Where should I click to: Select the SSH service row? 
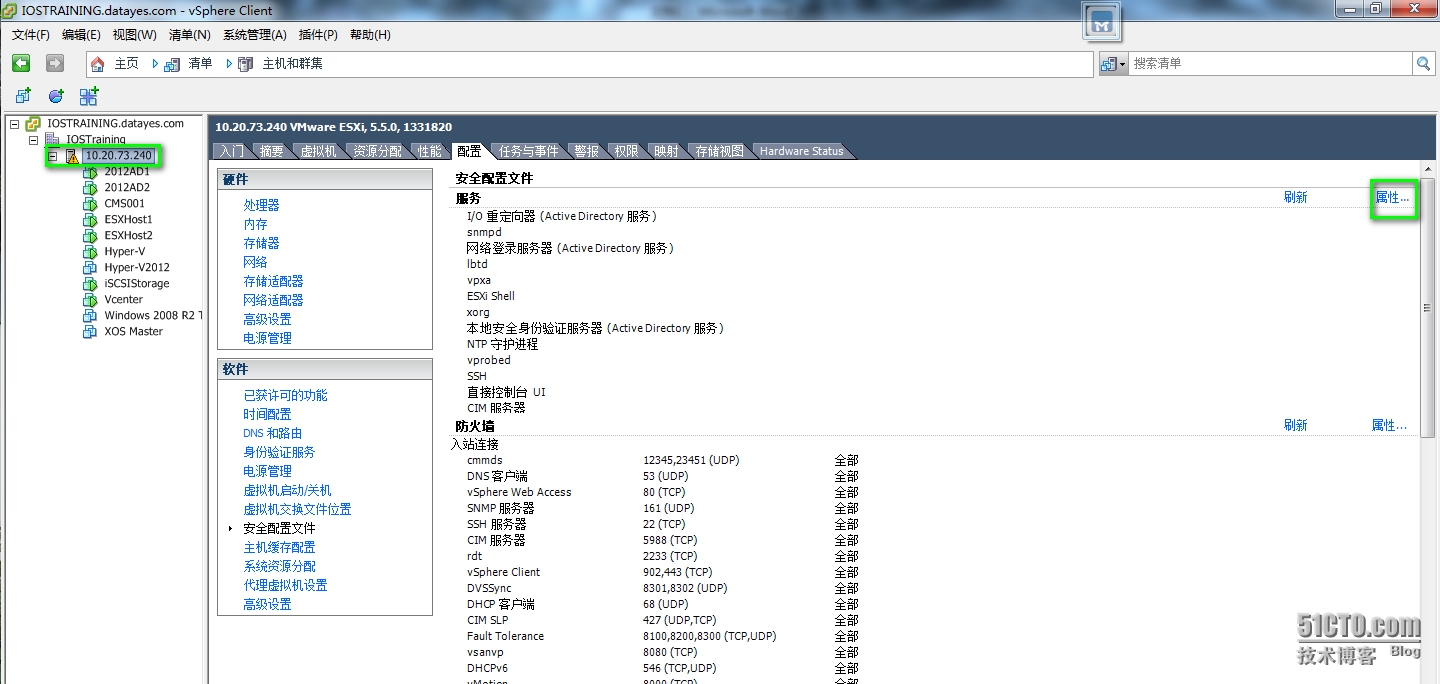pos(477,376)
